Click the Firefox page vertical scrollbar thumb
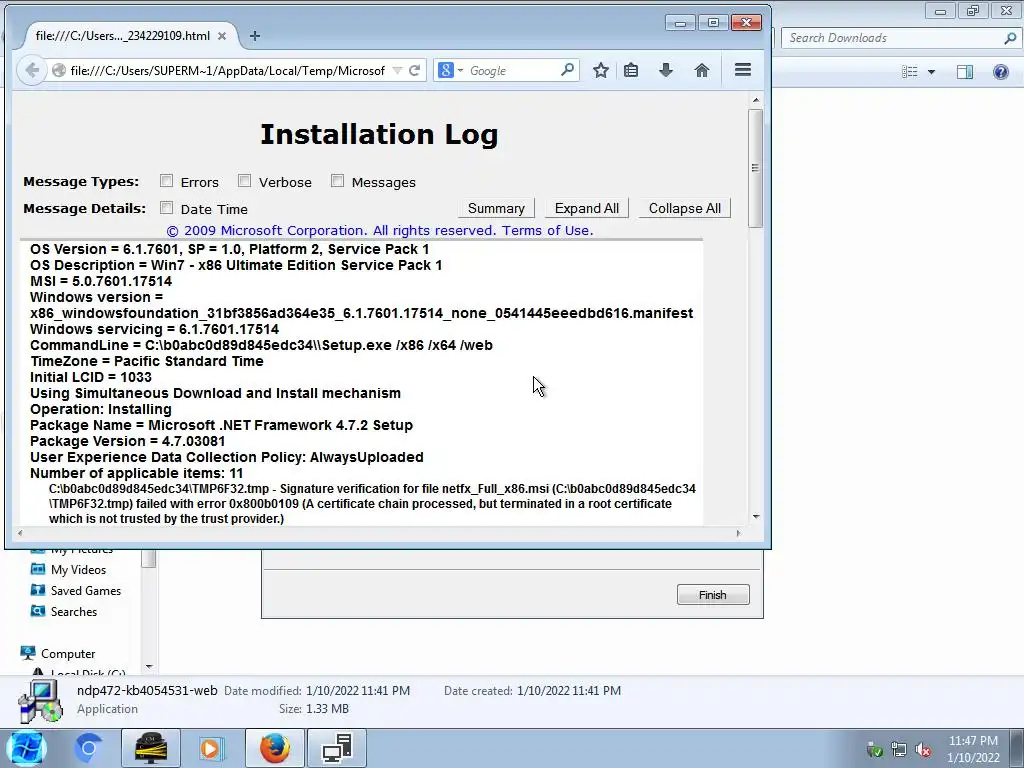 (756, 168)
